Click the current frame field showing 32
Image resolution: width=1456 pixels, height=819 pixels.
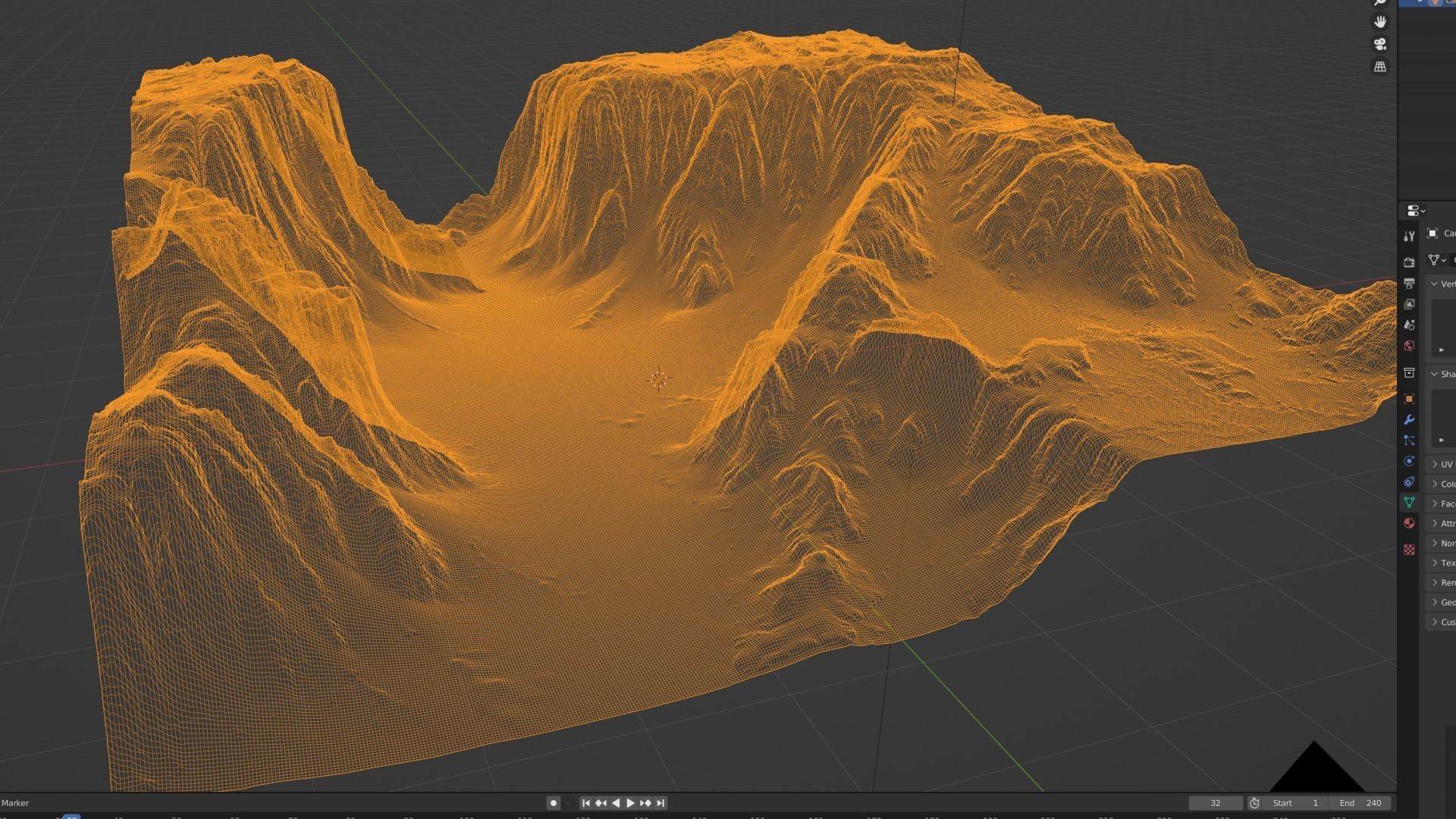1215,803
